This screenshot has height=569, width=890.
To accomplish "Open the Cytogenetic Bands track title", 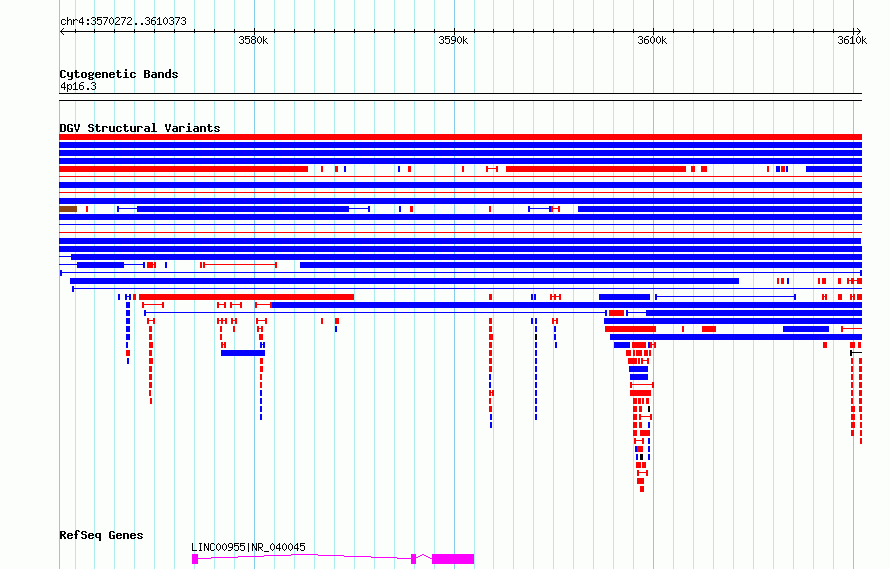I will pos(119,74).
